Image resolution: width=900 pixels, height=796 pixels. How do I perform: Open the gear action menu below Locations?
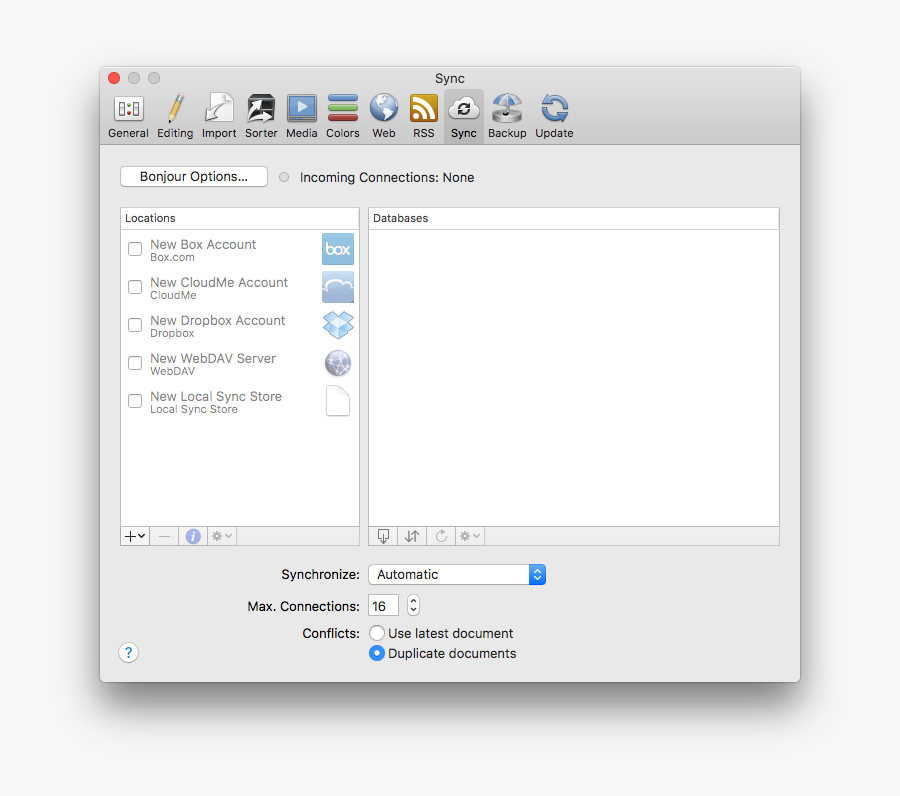pos(221,536)
